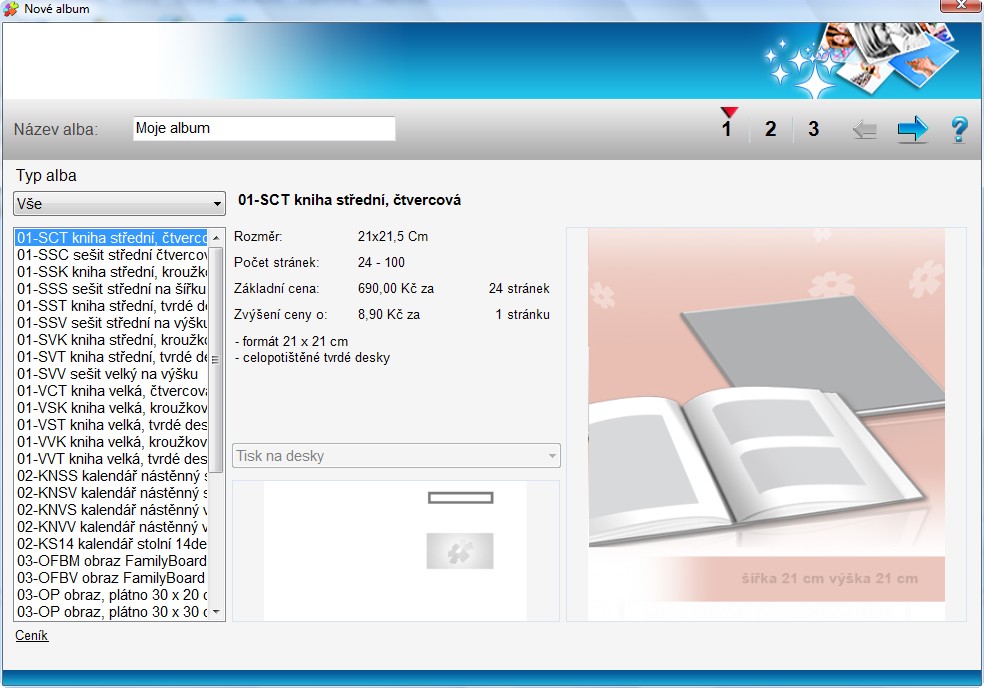Image resolution: width=984 pixels, height=688 pixels.
Task: Select 01-VCT kniha velká, čtvercová
Action: click(x=112, y=390)
